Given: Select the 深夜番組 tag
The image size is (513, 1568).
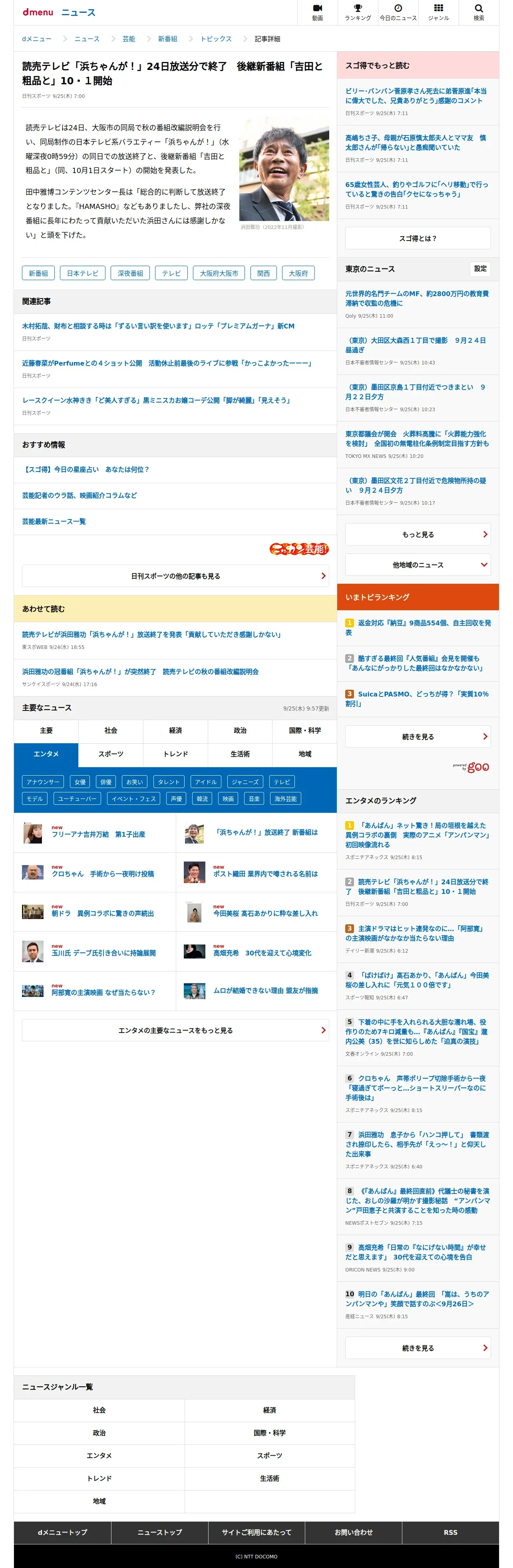Looking at the screenshot, I should pyautogui.click(x=130, y=273).
